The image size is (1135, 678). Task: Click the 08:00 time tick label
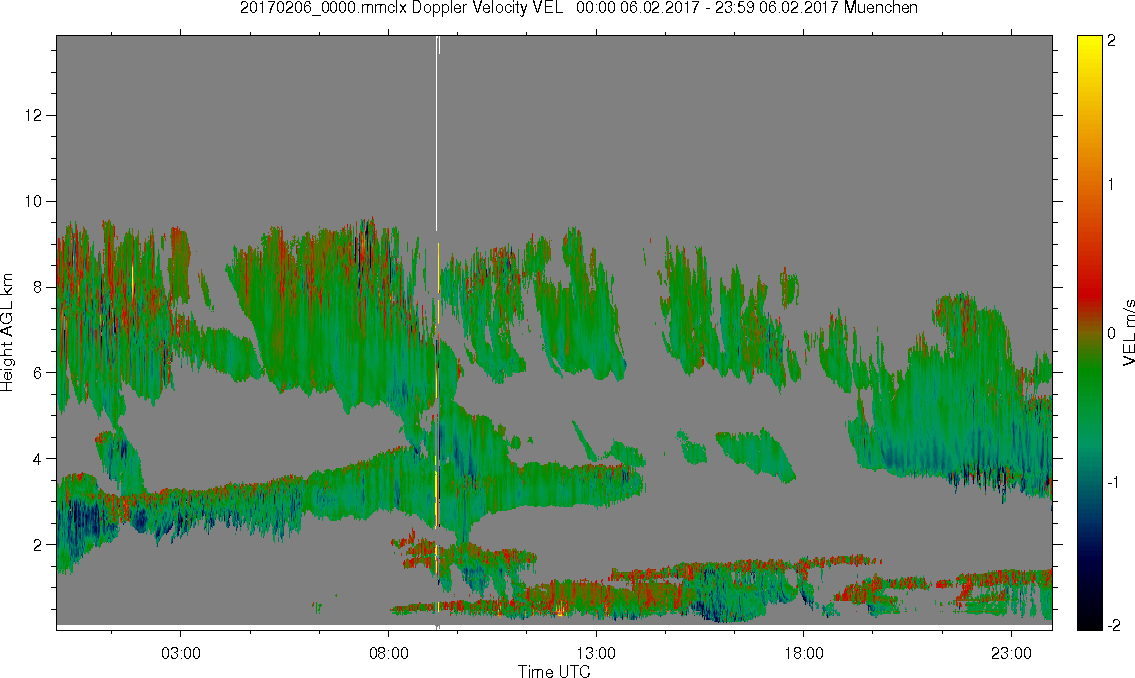388,653
